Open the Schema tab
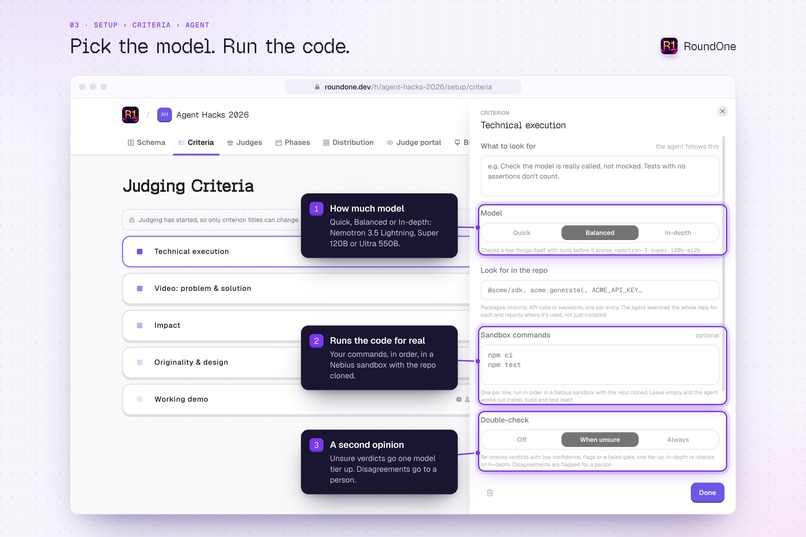This screenshot has height=537, width=806. point(146,142)
